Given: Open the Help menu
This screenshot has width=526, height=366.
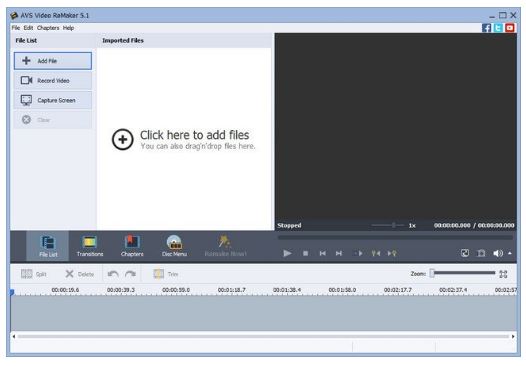Looking at the screenshot, I should pos(68,28).
